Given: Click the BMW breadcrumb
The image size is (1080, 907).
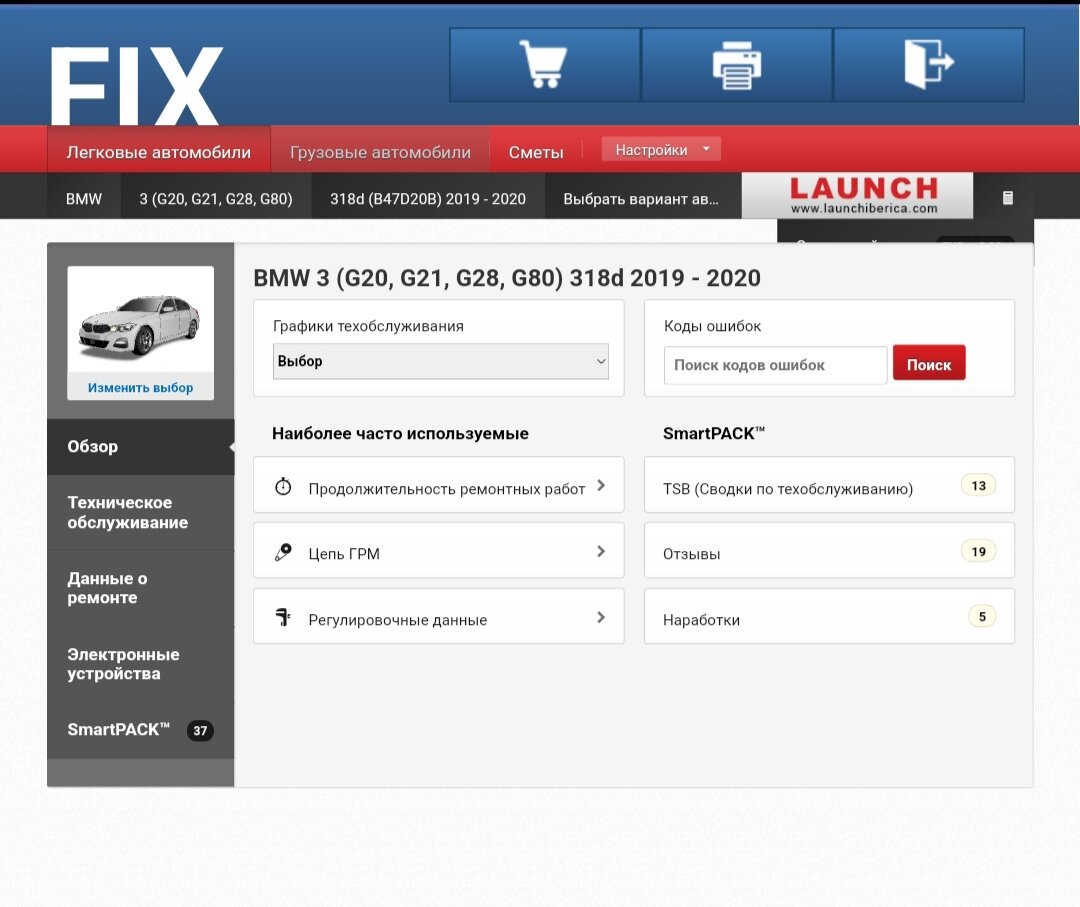Looking at the screenshot, I should coord(84,199).
